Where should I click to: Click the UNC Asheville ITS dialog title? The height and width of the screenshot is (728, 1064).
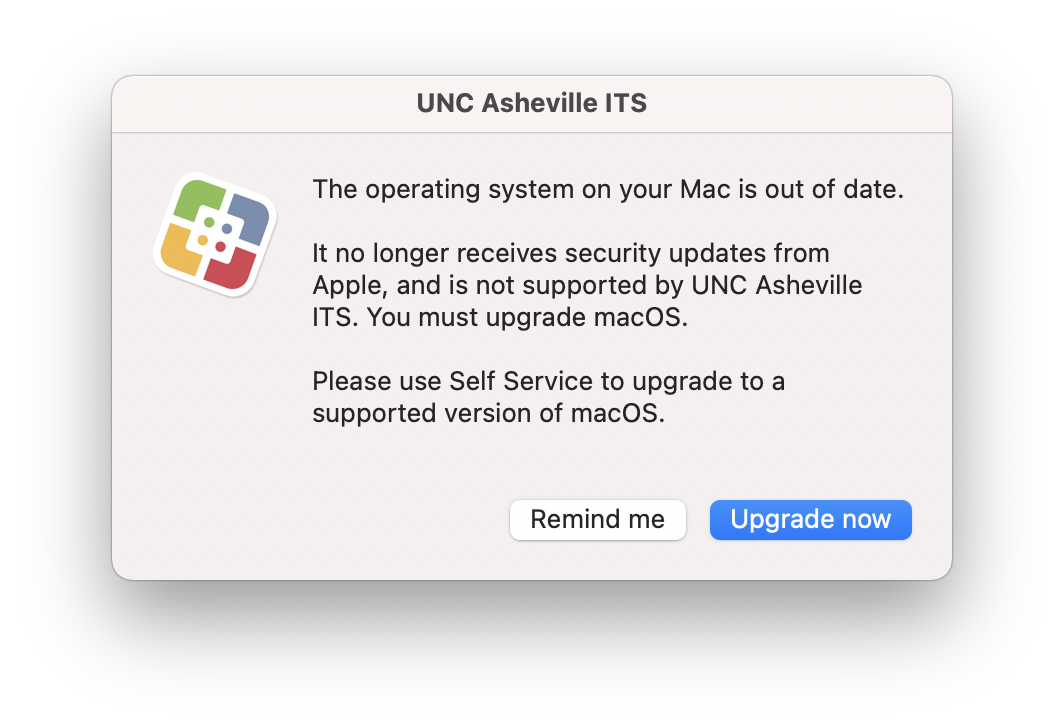[531, 103]
